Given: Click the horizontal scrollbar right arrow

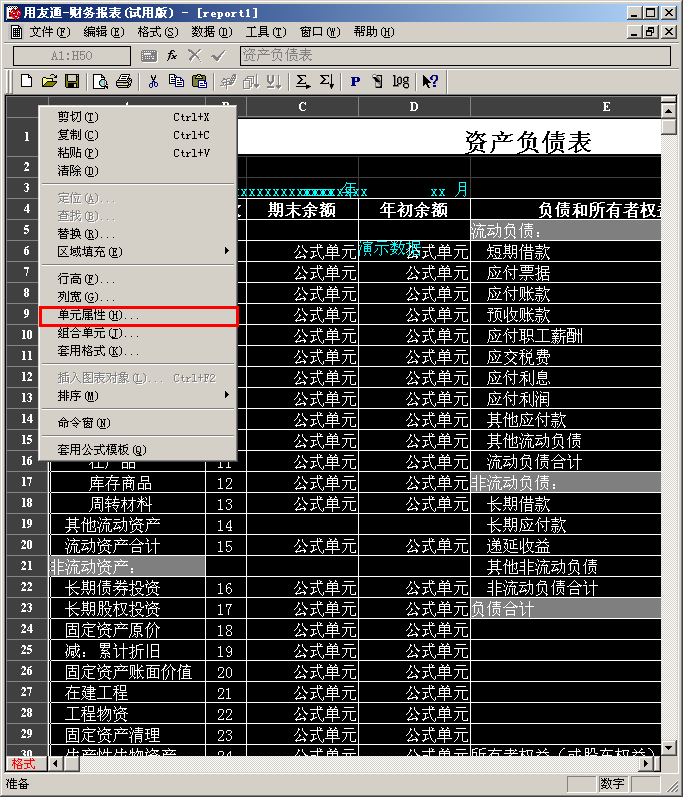Looking at the screenshot, I should point(646,763).
